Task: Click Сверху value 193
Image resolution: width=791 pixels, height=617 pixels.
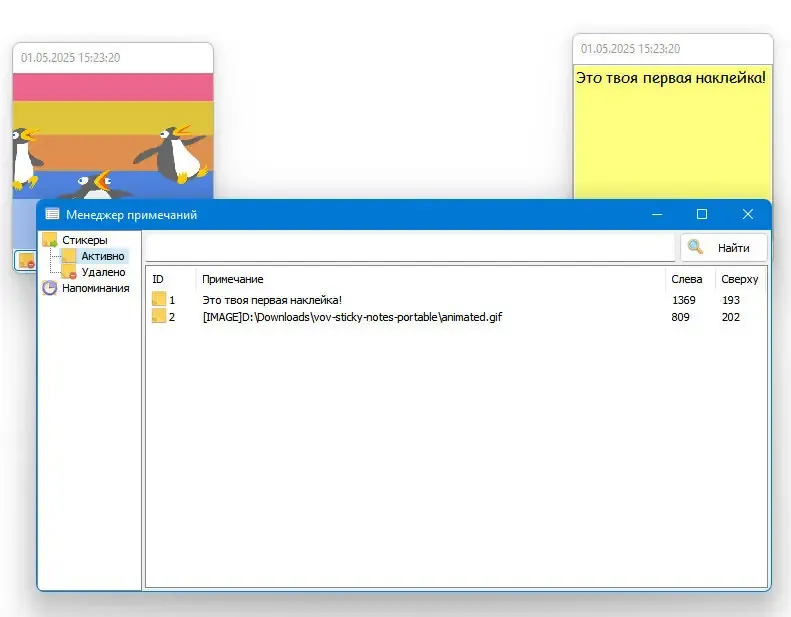Action: [730, 300]
